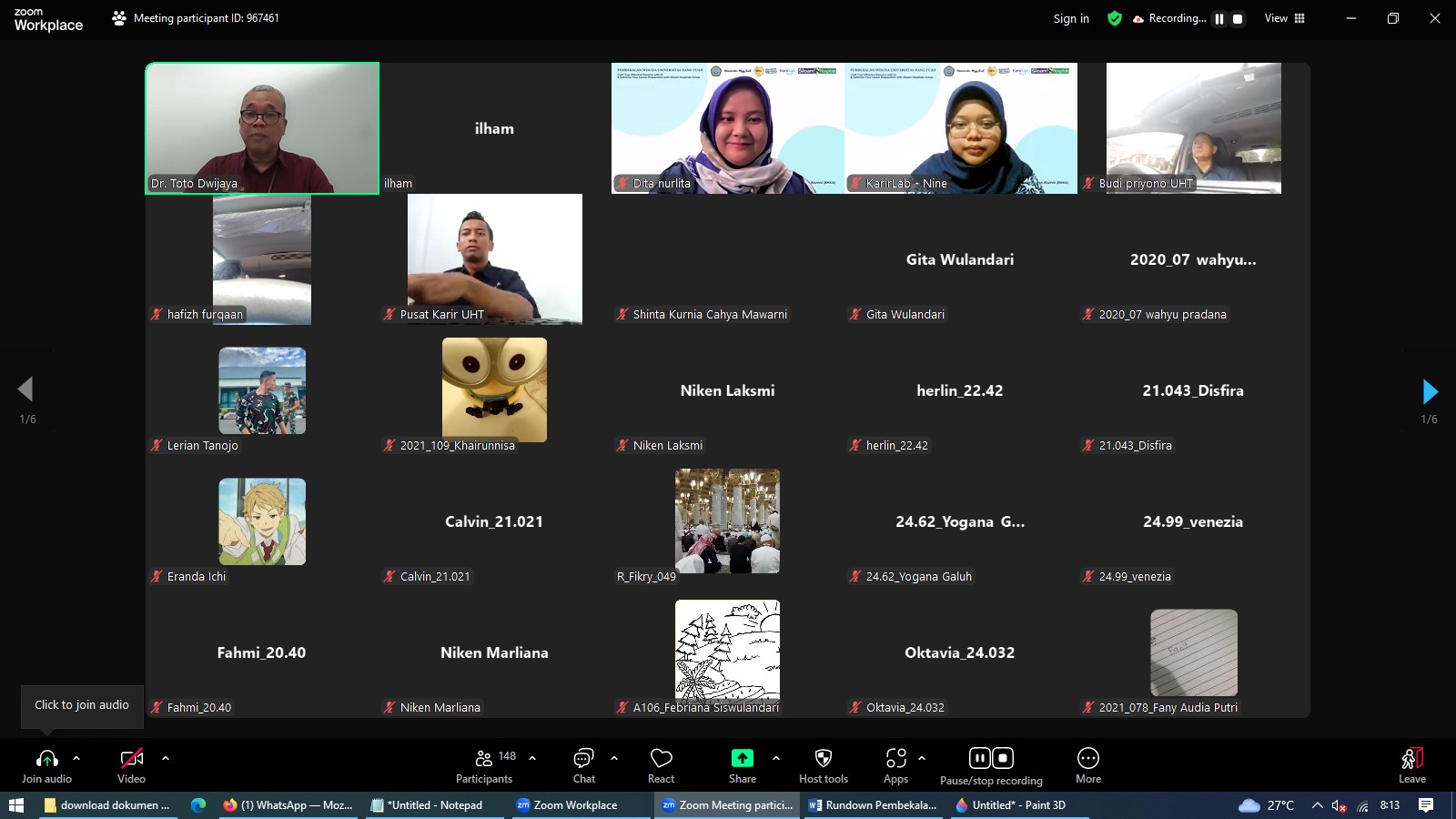Open Host tools shield icon
Screen dimensions: 1456x819
(x=823, y=759)
